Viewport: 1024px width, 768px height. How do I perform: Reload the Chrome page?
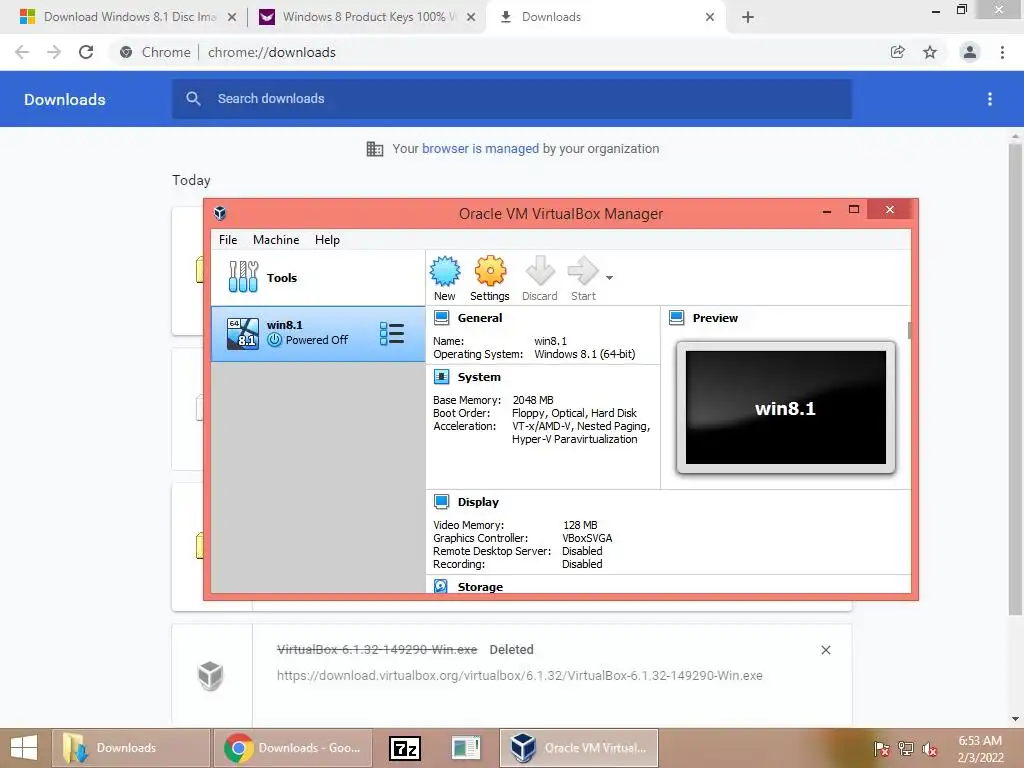(86, 52)
